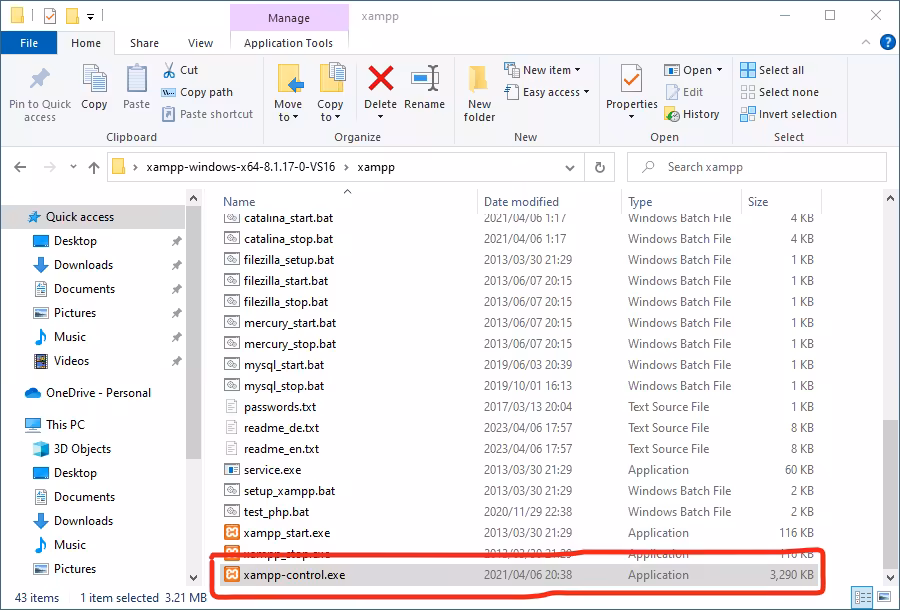Viewport: 900px width, 610px height.
Task: Switch to the Home tab
Action: (86, 43)
